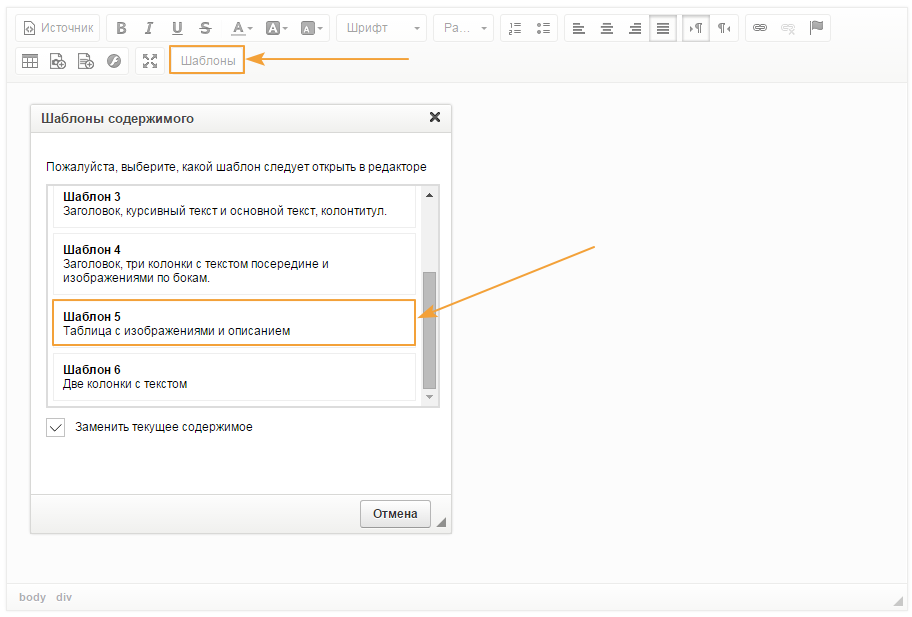Click the dialog resize grip
912x617 pixels.
click(x=441, y=522)
